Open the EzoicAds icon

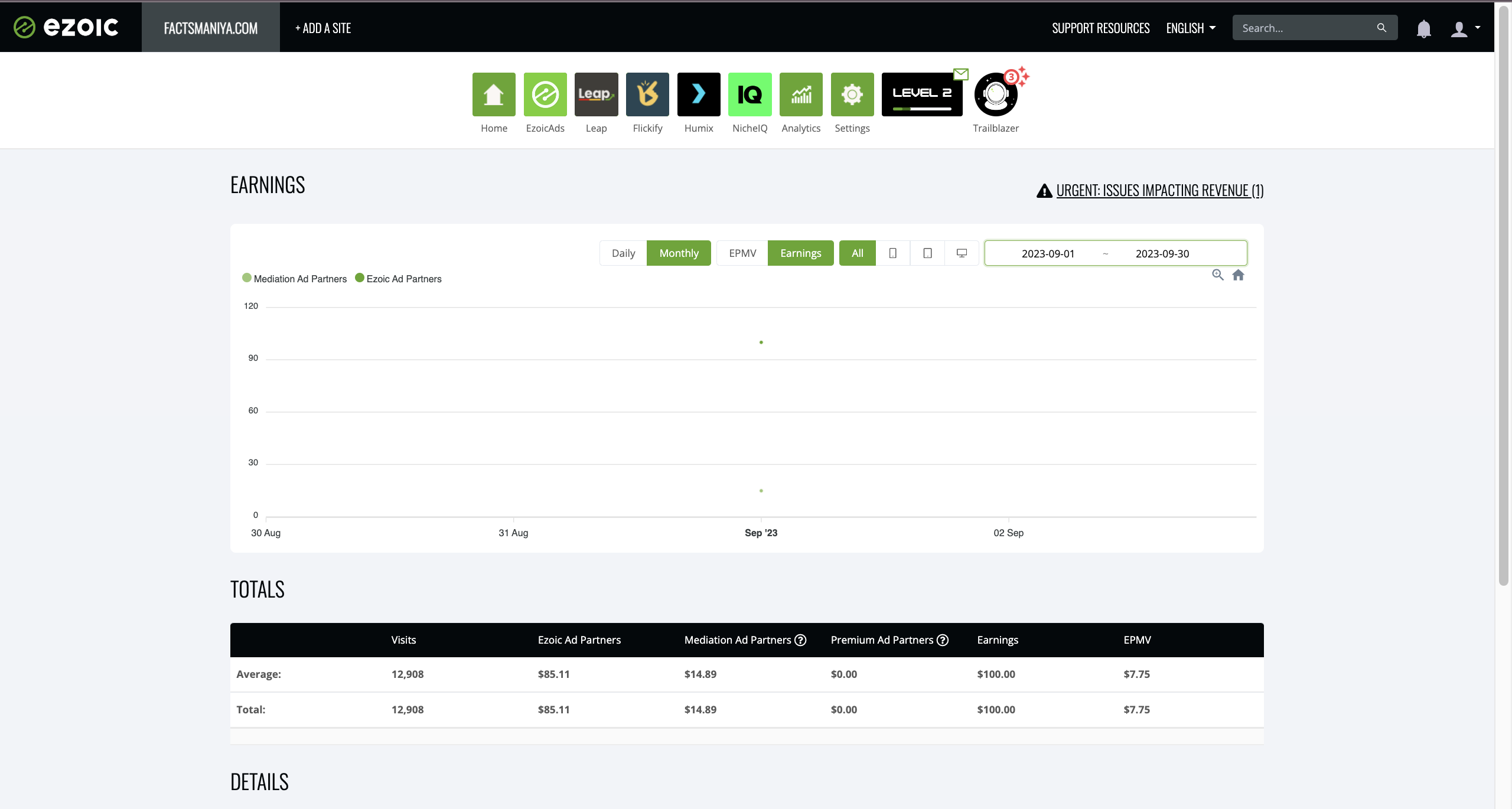pos(545,94)
